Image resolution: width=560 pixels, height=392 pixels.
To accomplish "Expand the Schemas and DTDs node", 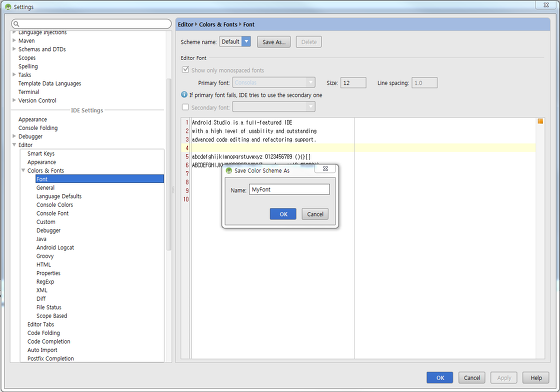I will [14, 49].
